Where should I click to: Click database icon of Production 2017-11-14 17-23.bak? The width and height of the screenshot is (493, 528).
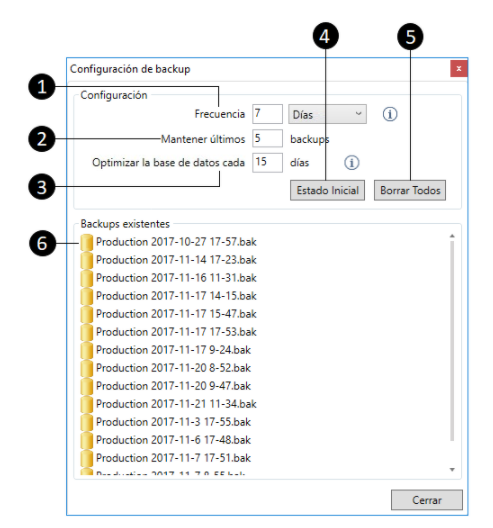(x=87, y=260)
